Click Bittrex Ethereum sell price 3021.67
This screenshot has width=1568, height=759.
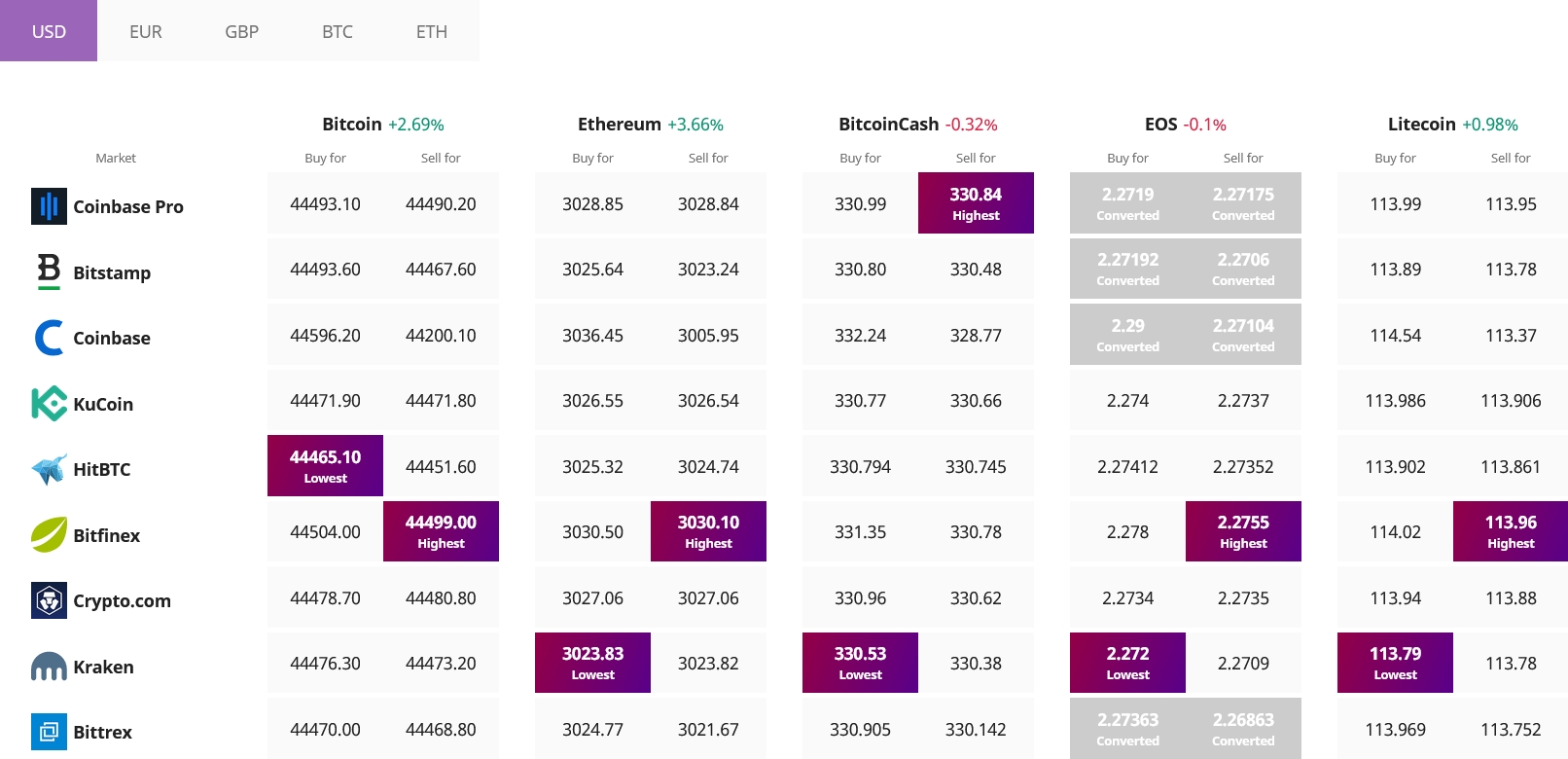tap(708, 729)
